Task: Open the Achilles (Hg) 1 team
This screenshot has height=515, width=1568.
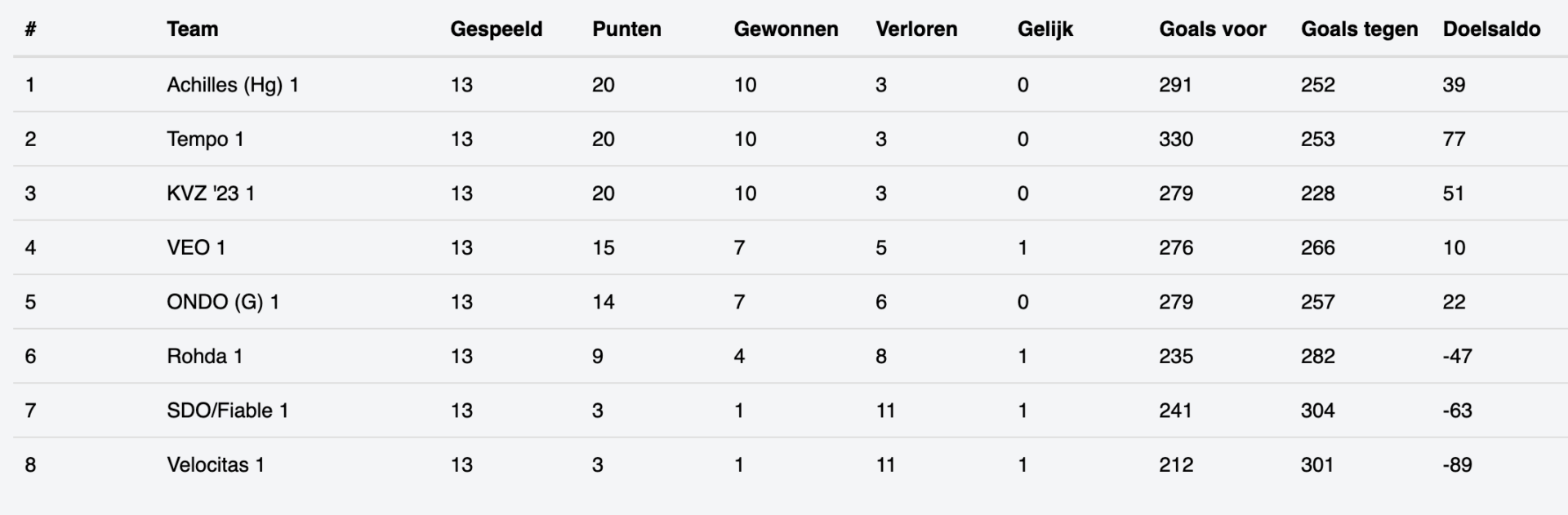Action: [233, 85]
